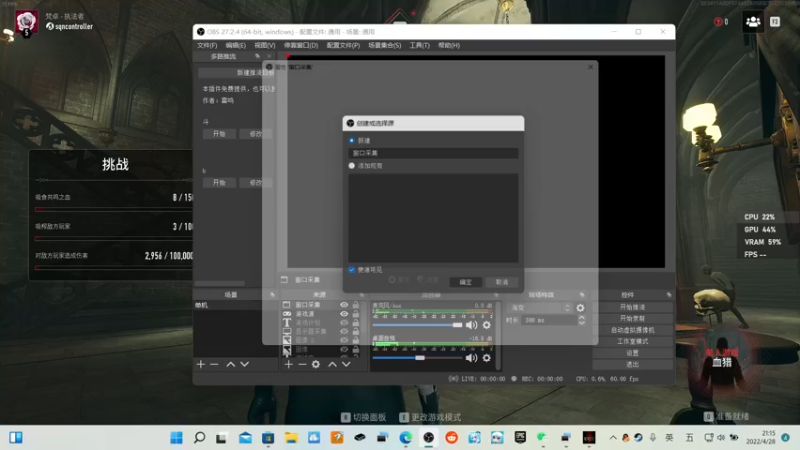Lock the 游戏源 source
800x450 pixels.
click(356, 314)
